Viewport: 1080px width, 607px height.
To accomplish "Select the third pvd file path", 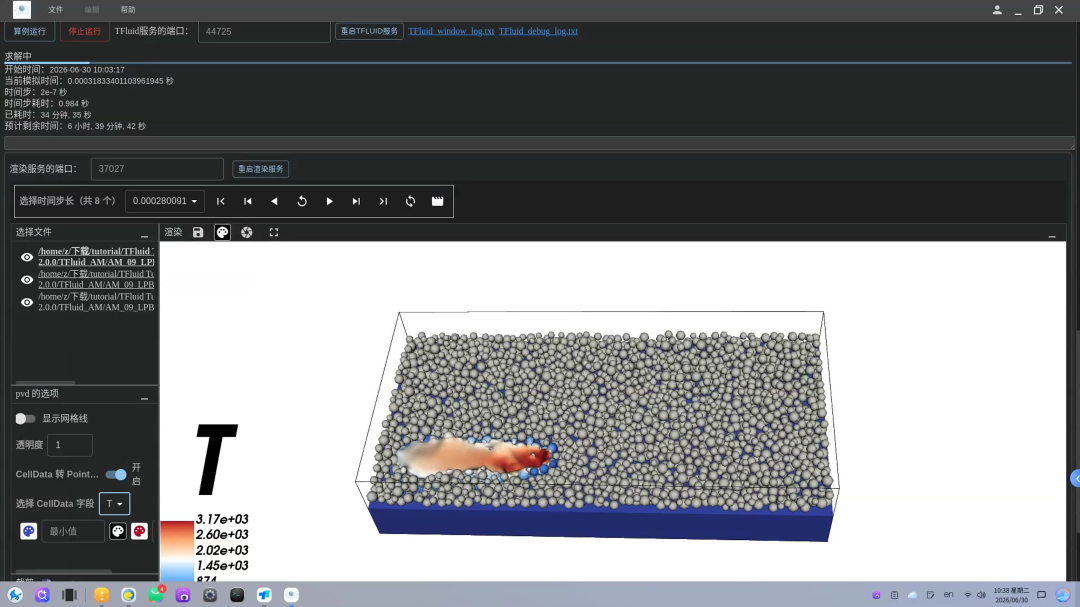I will 96,302.
